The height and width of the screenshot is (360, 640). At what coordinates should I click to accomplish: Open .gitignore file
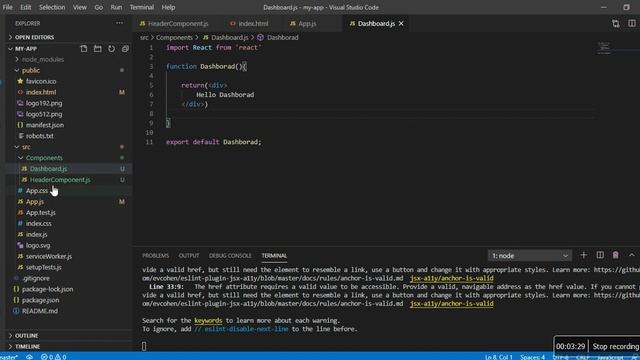(36, 278)
